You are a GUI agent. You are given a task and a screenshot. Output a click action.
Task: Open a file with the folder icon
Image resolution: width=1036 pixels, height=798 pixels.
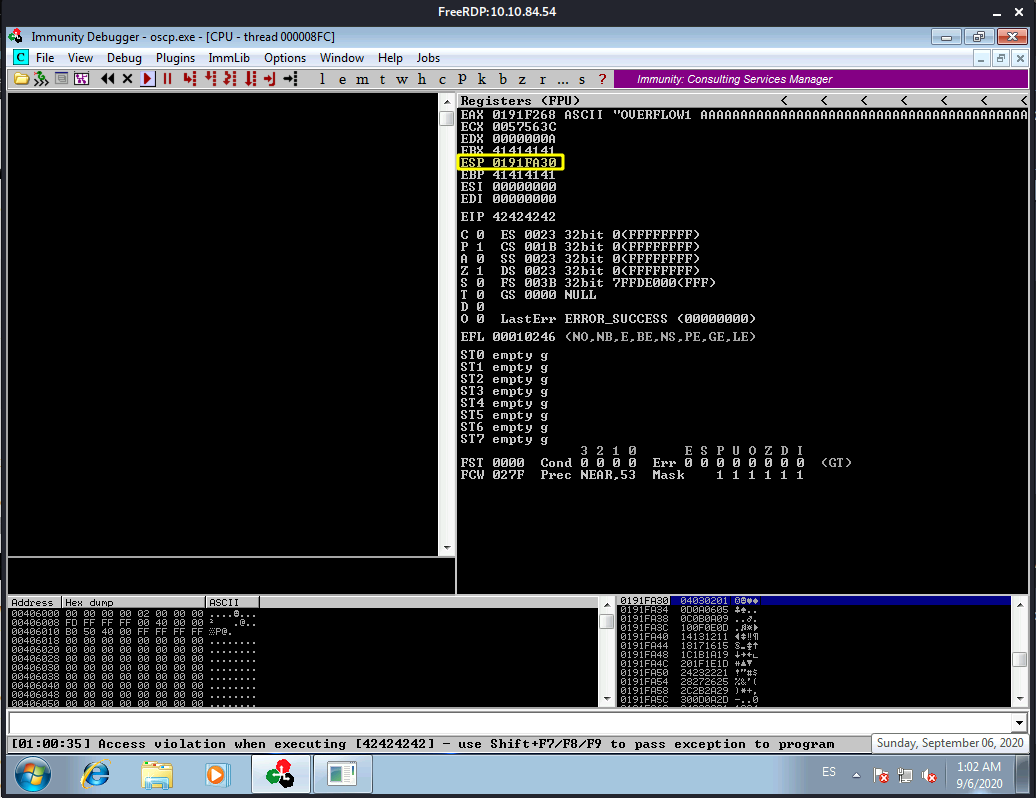point(21,79)
